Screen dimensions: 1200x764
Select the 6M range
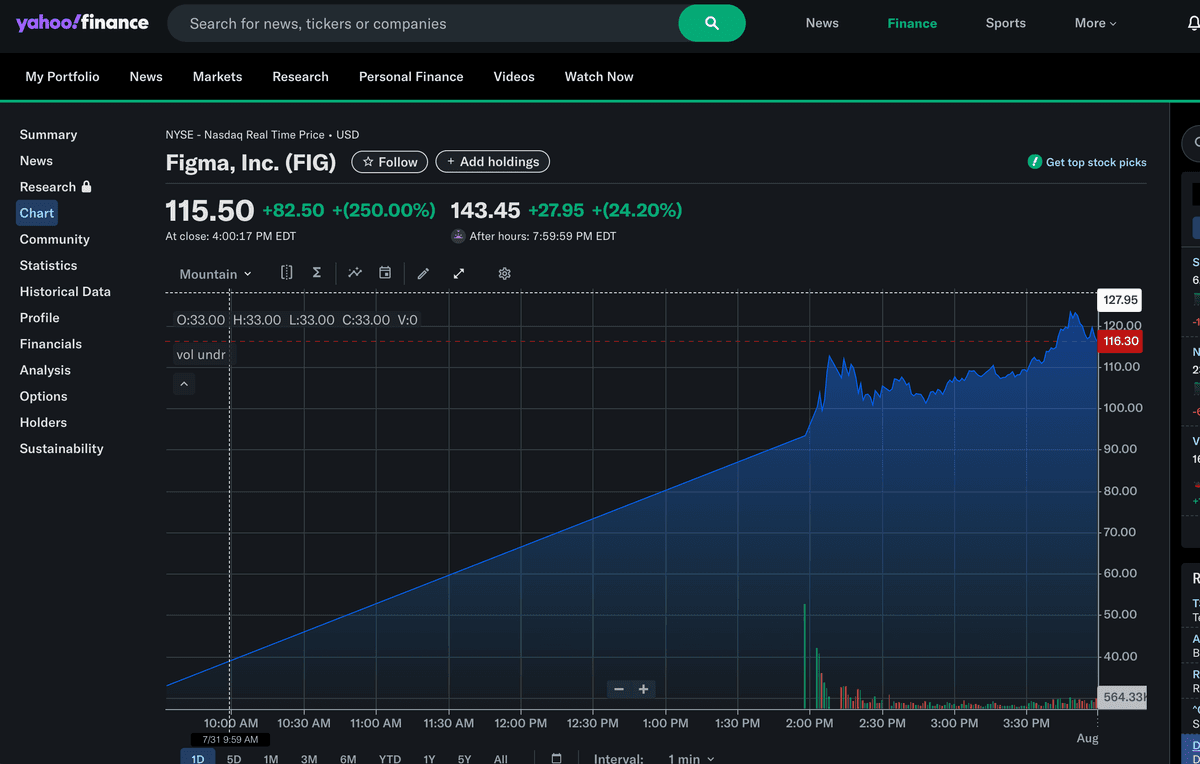click(x=348, y=759)
